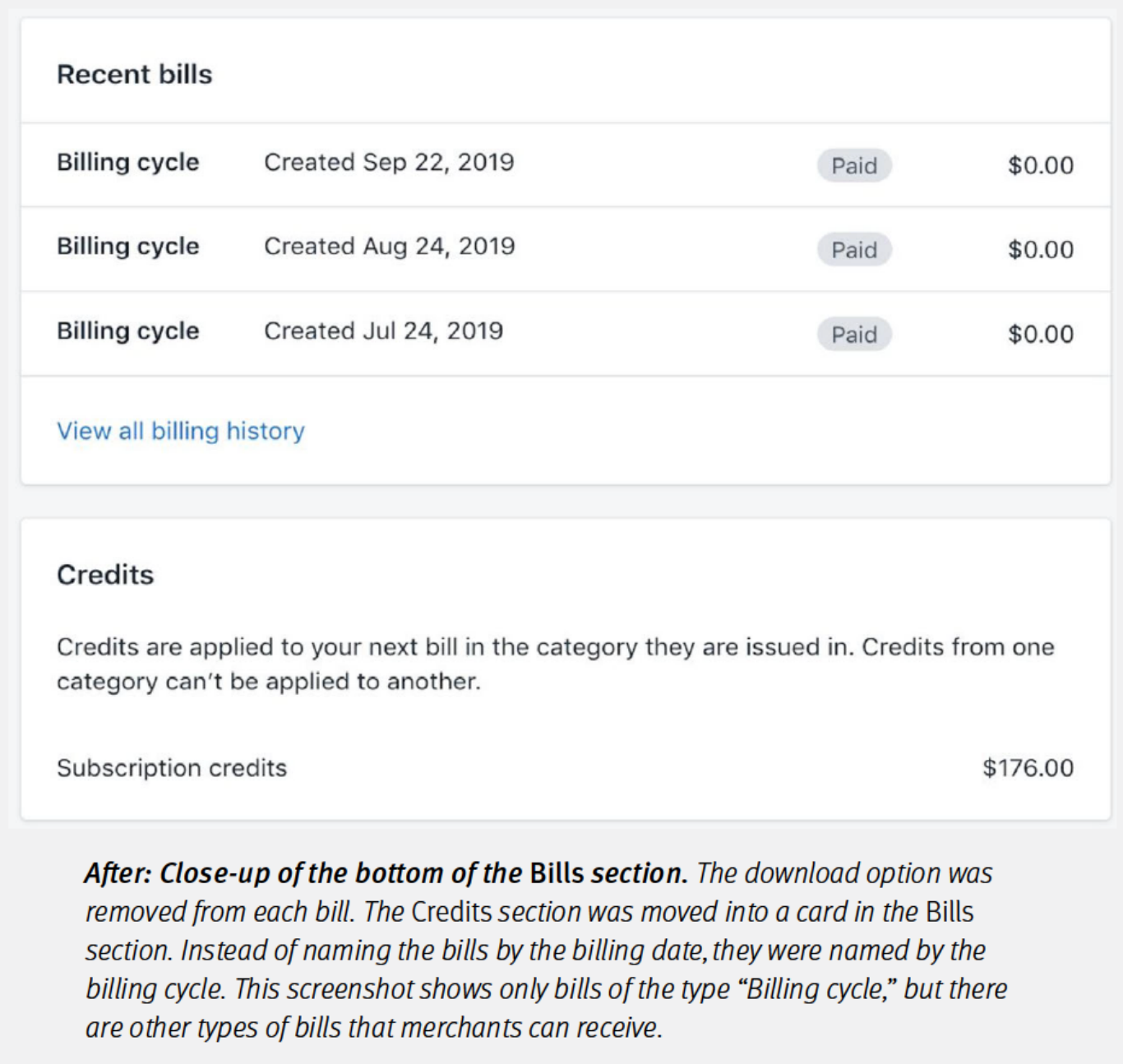Viewport: 1123px width, 1064px height.
Task: Select the $0.00 amount on Sep 22 bill
Action: point(1040,166)
